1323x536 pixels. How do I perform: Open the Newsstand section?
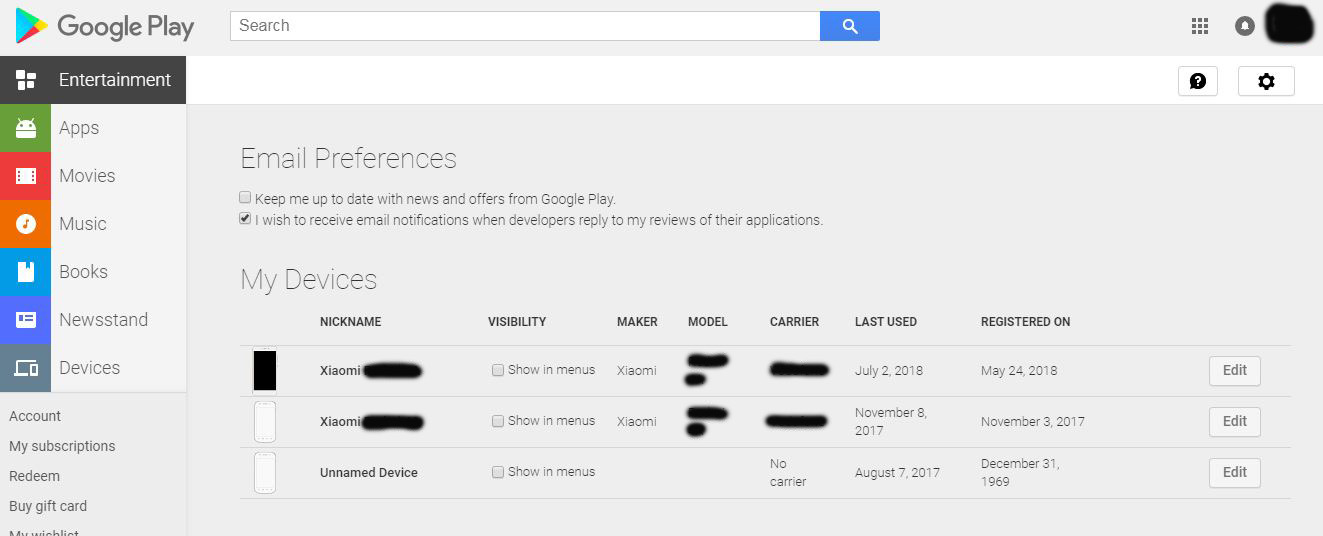(x=103, y=320)
